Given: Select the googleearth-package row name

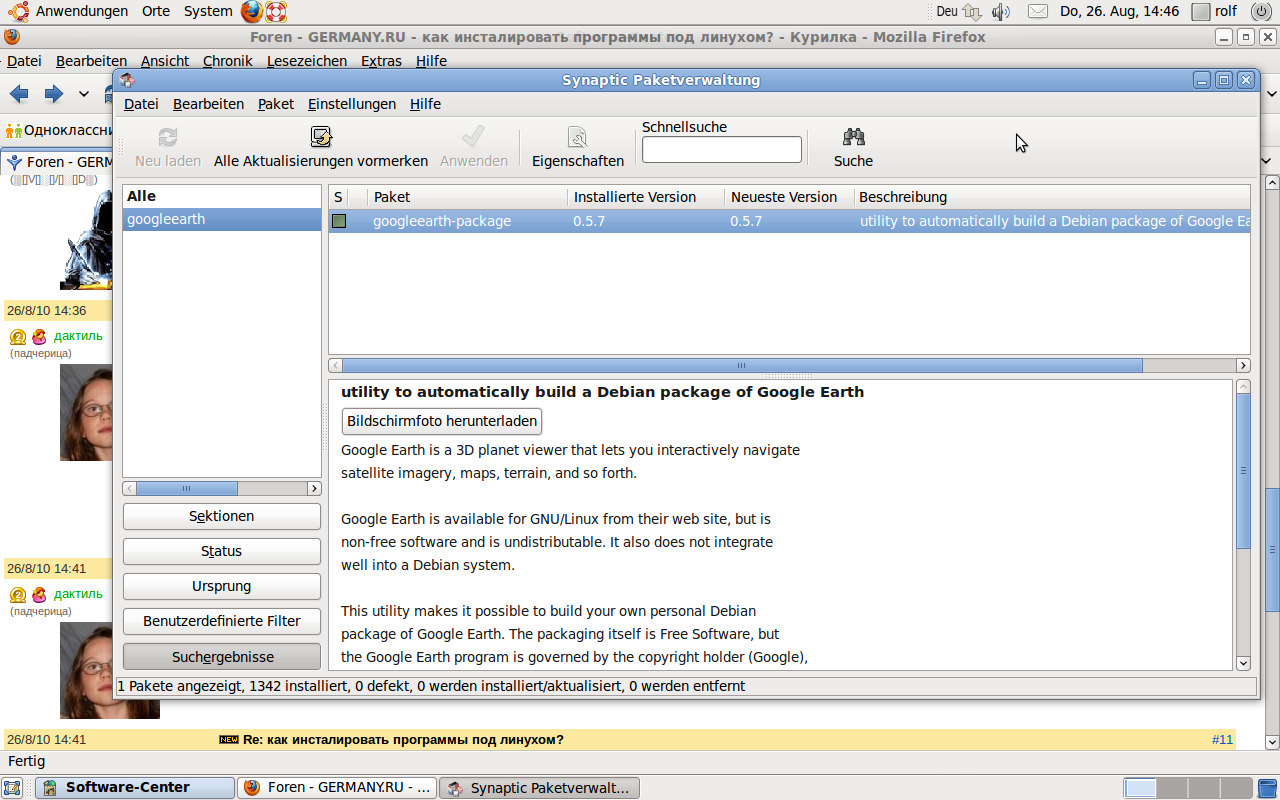Looking at the screenshot, I should 442,221.
